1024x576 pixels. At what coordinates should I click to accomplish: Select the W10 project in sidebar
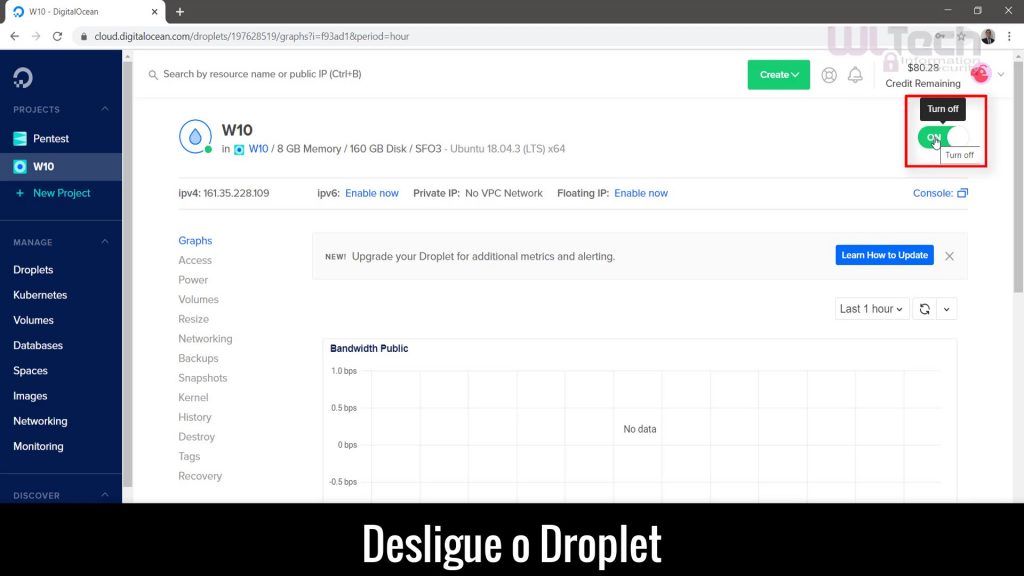[x=61, y=167]
